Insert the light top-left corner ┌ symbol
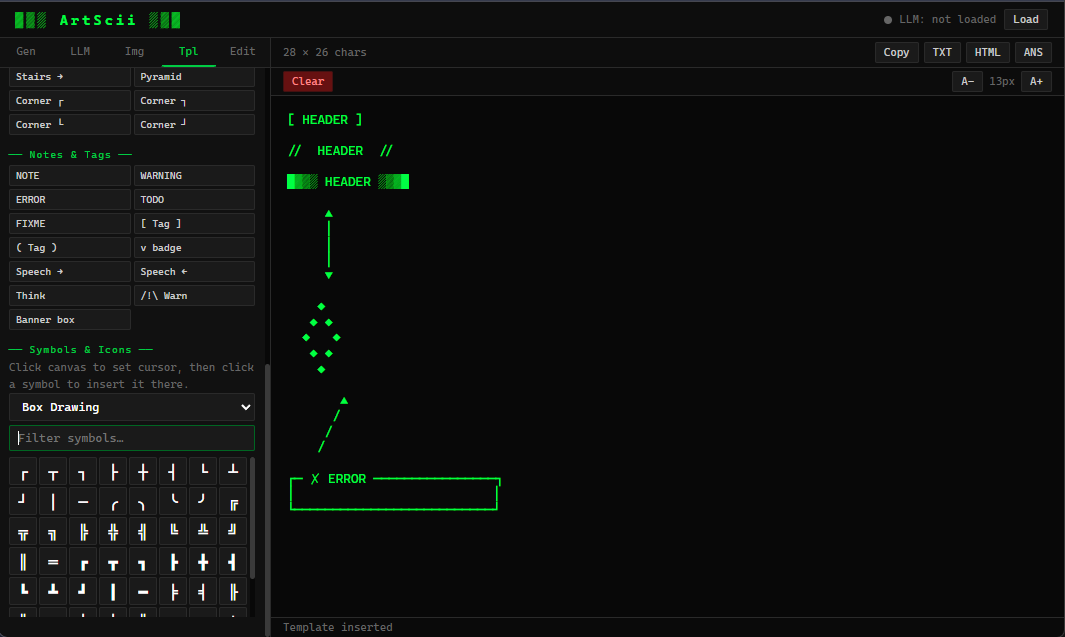 23,471
